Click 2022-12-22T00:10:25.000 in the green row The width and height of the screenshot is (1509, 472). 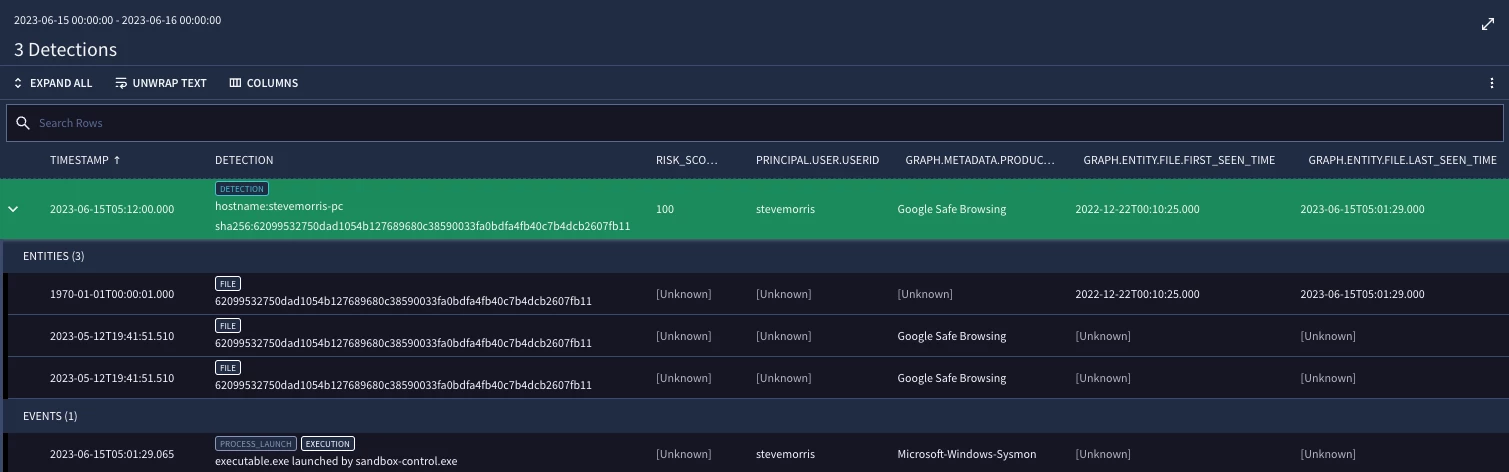[1137, 209]
